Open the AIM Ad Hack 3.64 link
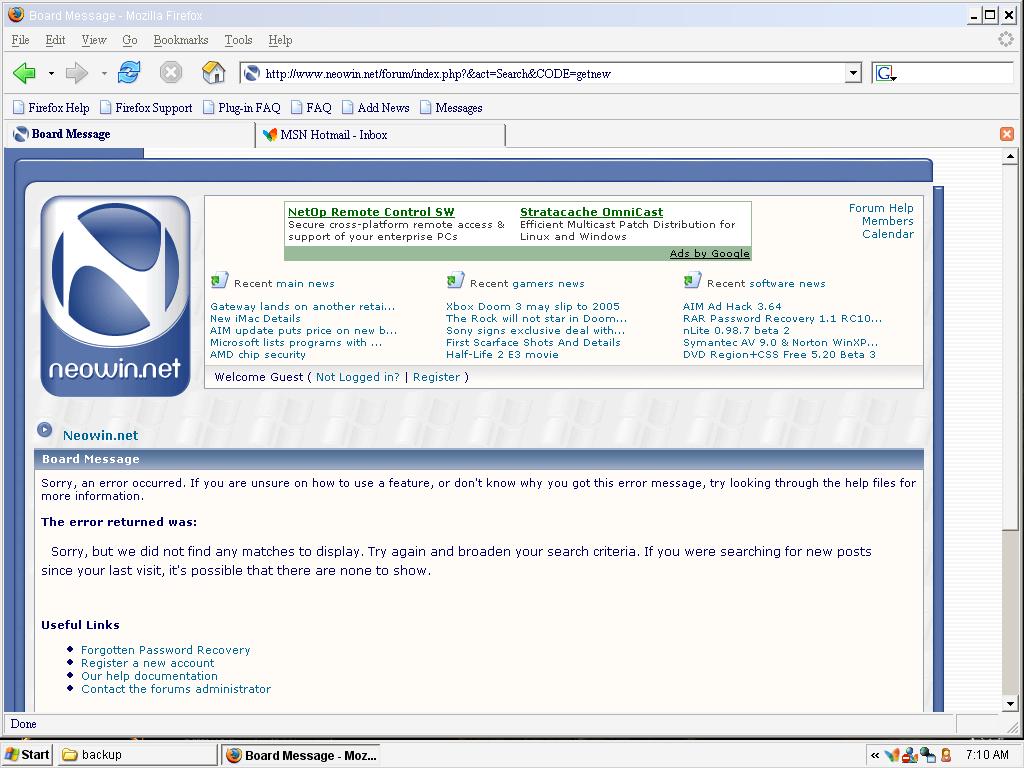This screenshot has width=1024, height=768. tap(732, 306)
